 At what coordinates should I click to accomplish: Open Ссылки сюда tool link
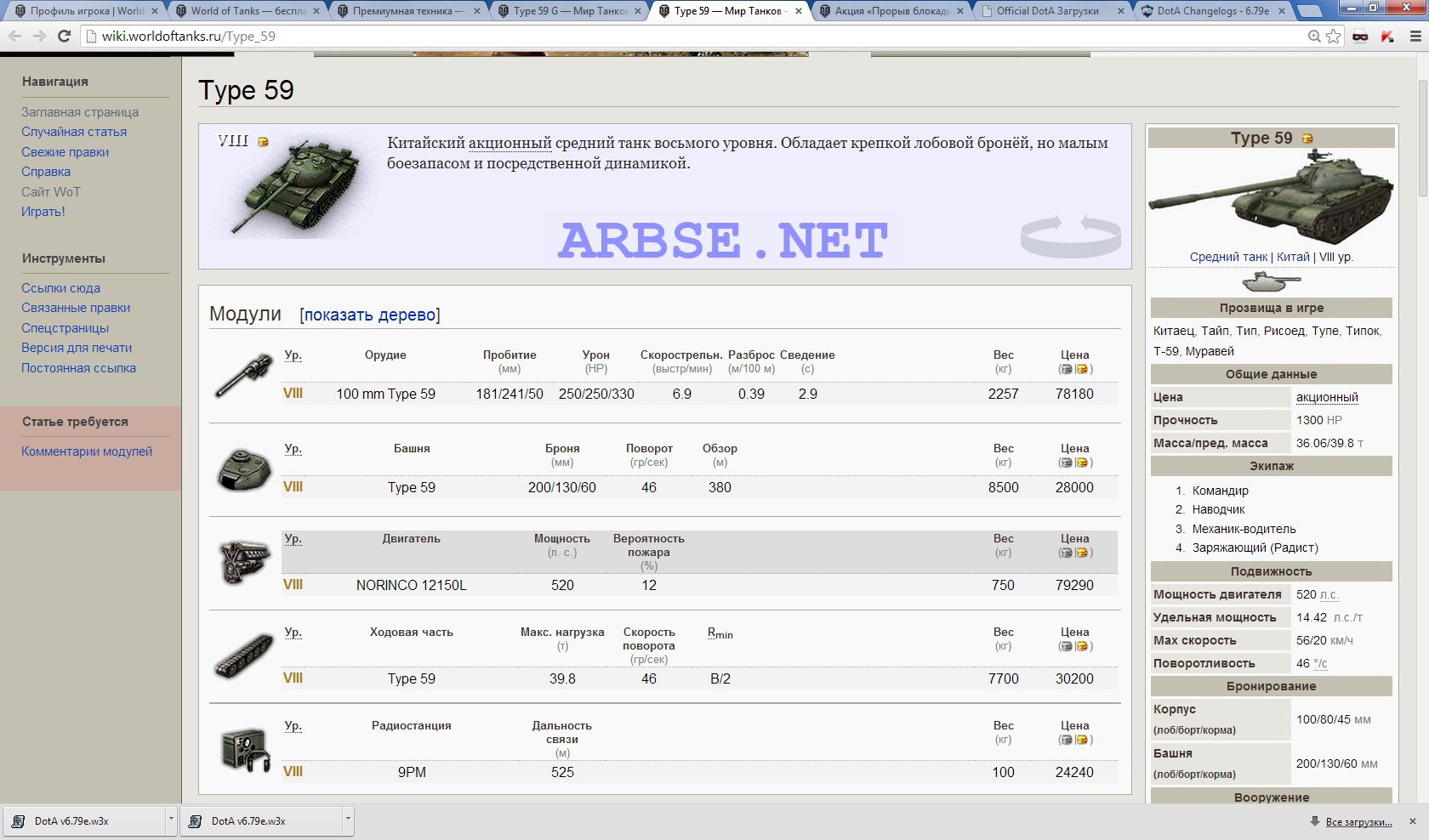[60, 288]
